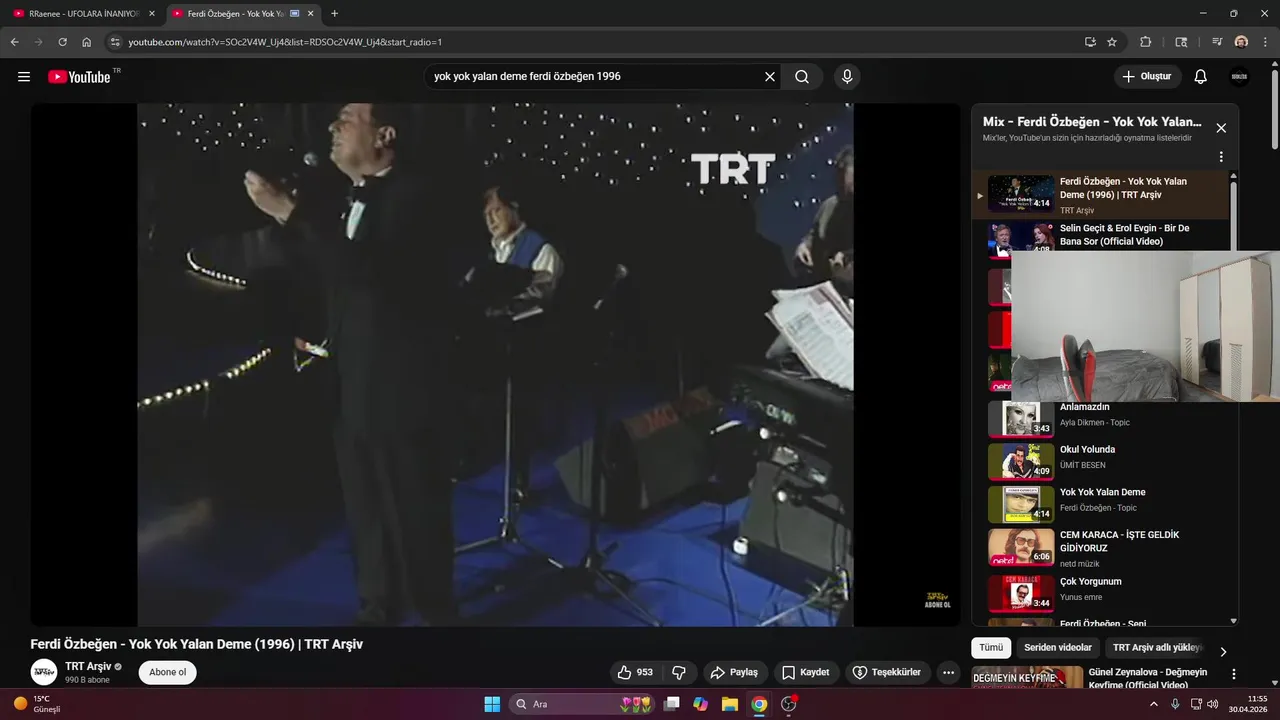The width and height of the screenshot is (1280, 720).
Task: Open Mix playlist three-dot options
Action: click(x=1221, y=157)
